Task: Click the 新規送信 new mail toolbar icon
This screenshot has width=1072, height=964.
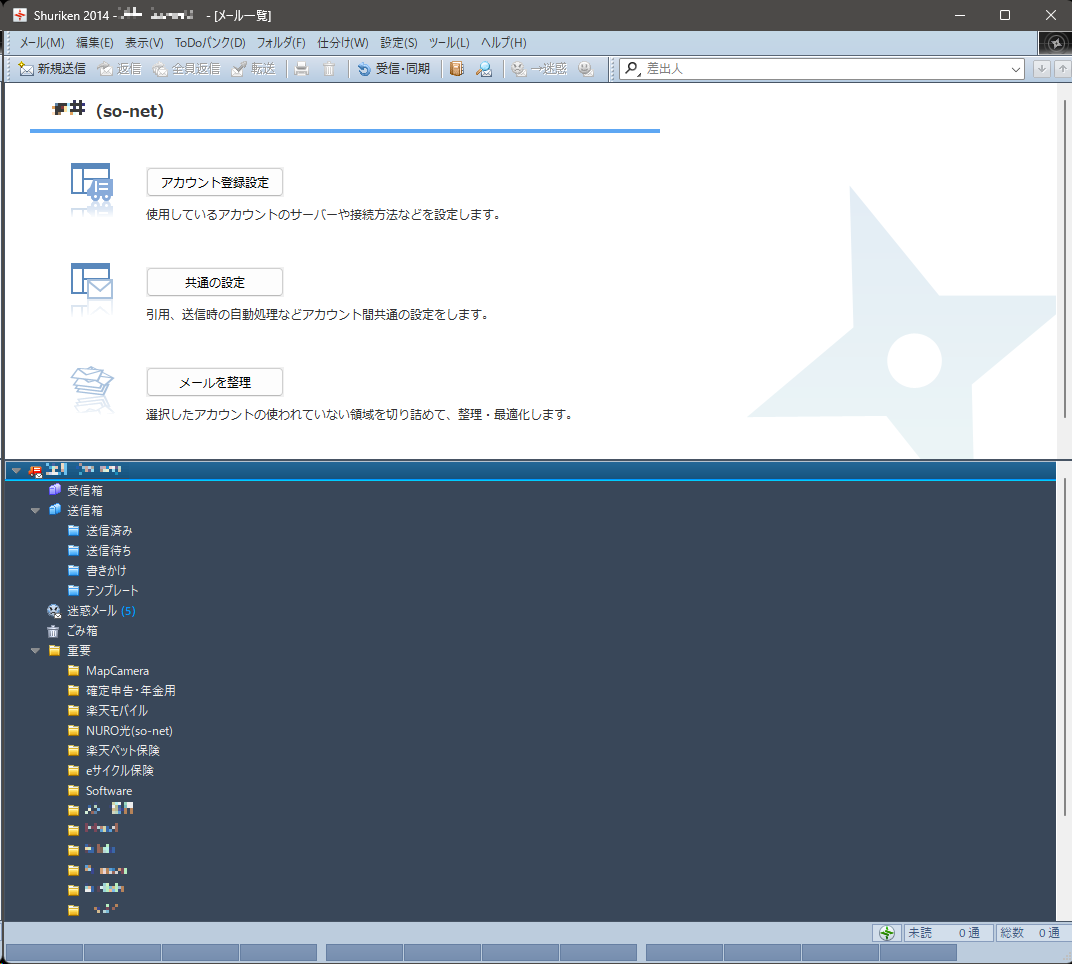Action: (x=26, y=69)
